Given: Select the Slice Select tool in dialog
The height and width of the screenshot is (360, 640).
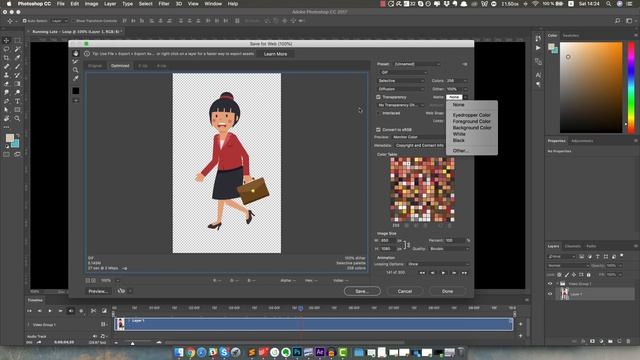Looking at the screenshot, I should [x=76, y=62].
